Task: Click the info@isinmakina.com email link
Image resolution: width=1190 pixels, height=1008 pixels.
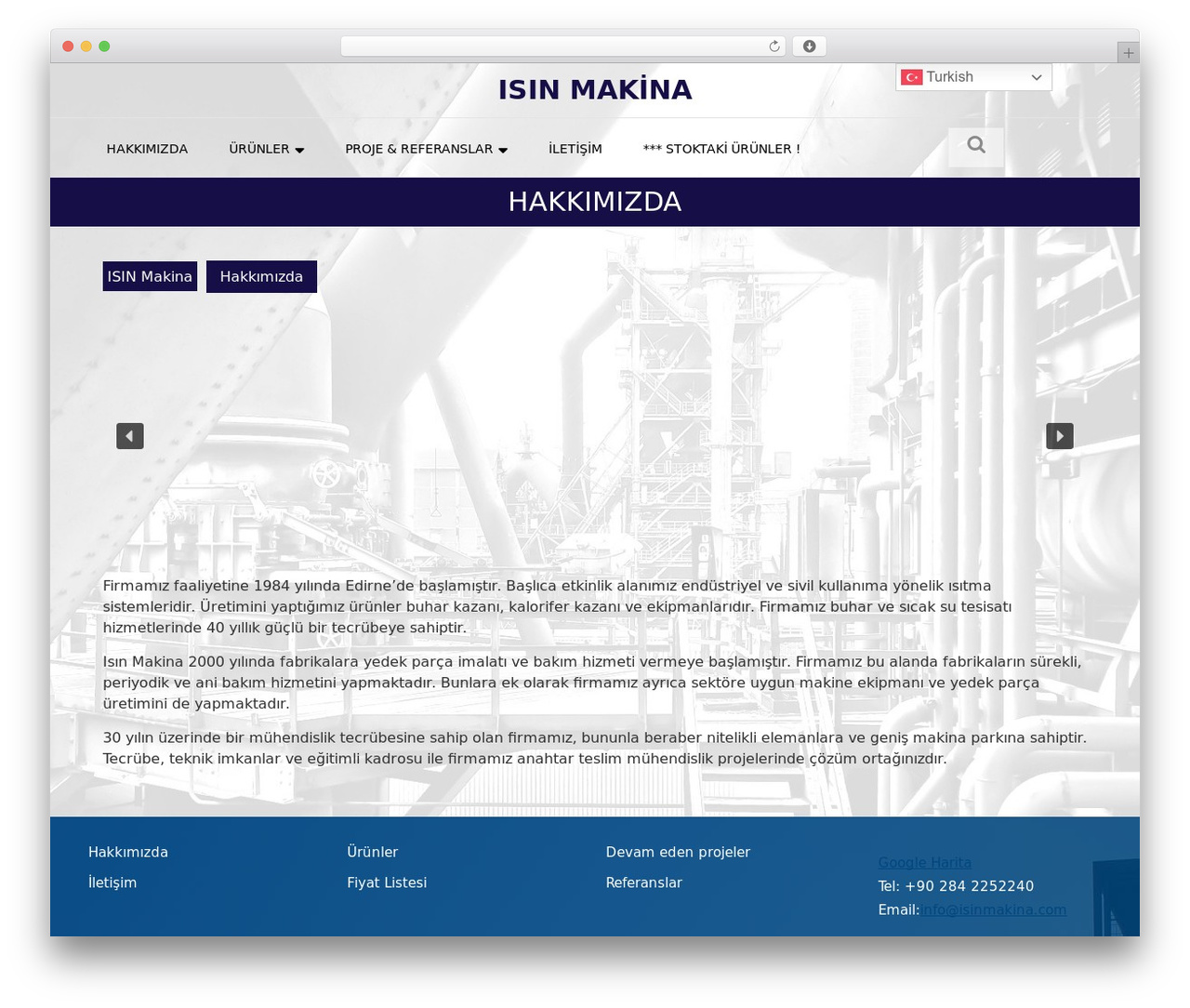Action: coord(995,909)
